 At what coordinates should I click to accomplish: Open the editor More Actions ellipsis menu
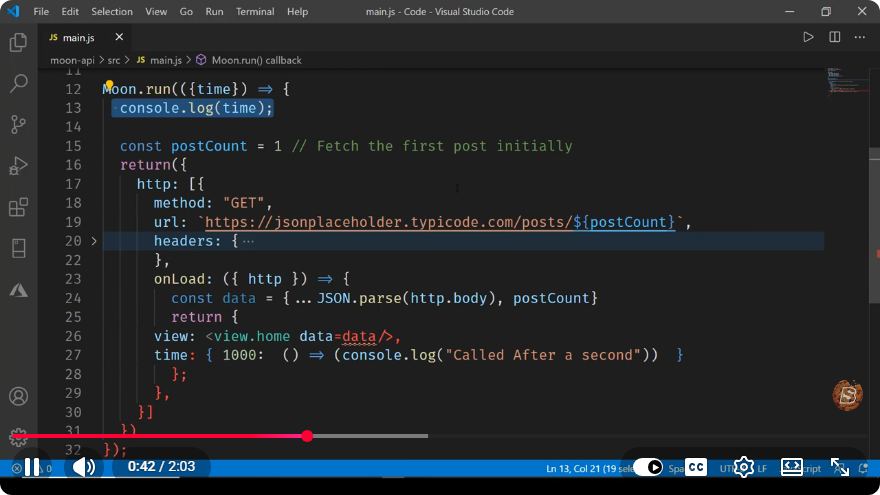[860, 37]
